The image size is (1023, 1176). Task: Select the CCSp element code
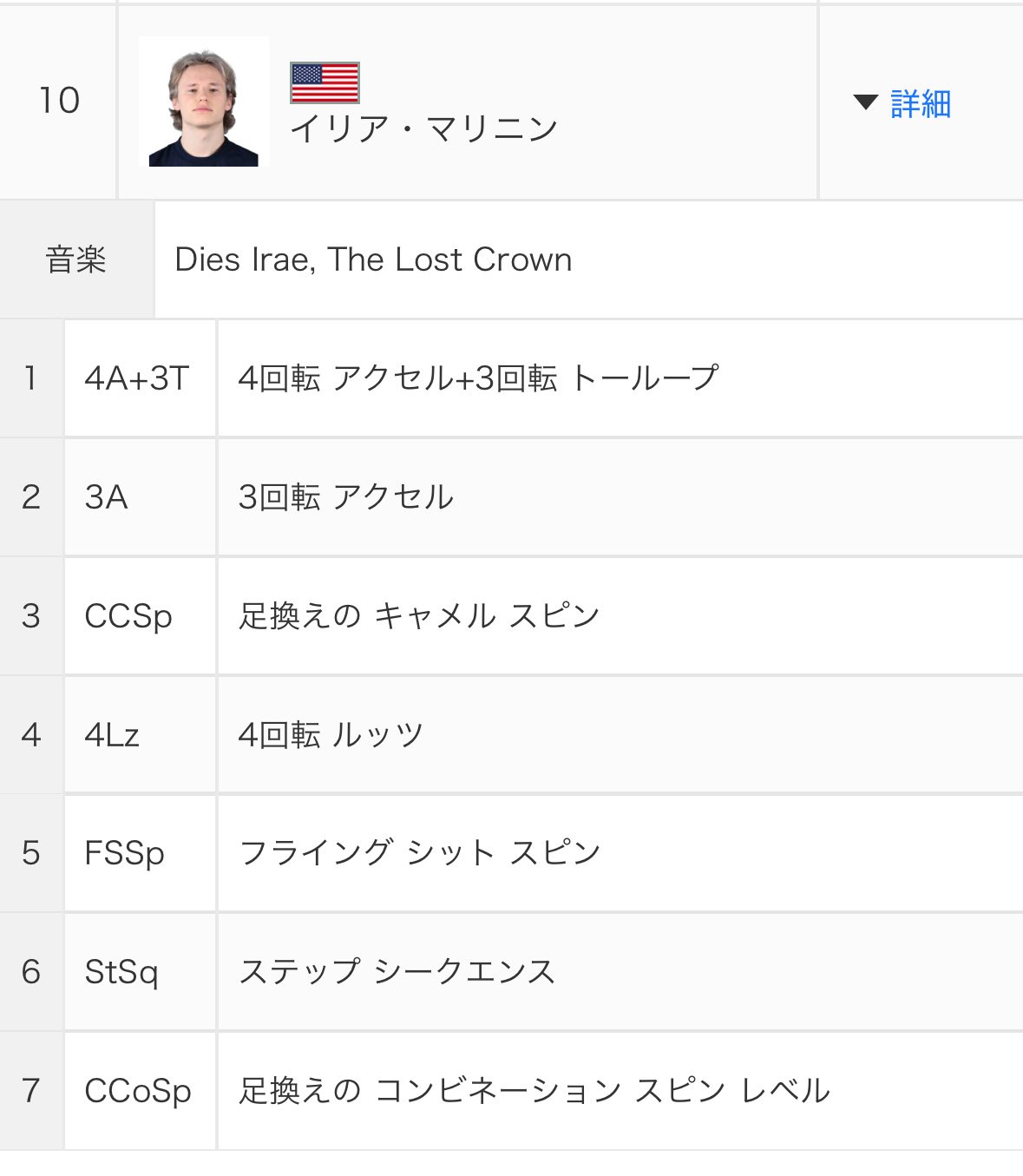pyautogui.click(x=128, y=616)
